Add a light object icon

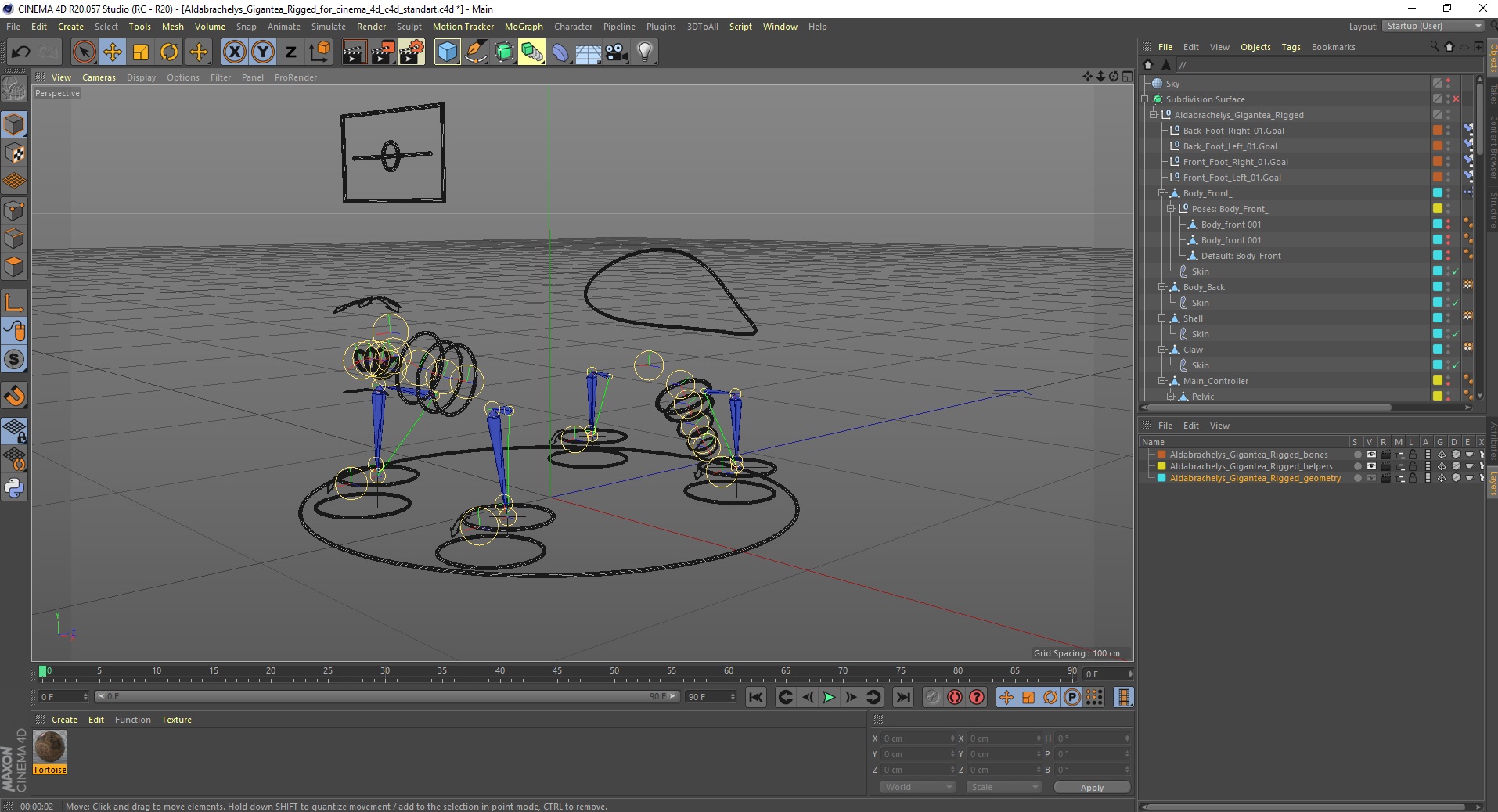[644, 52]
